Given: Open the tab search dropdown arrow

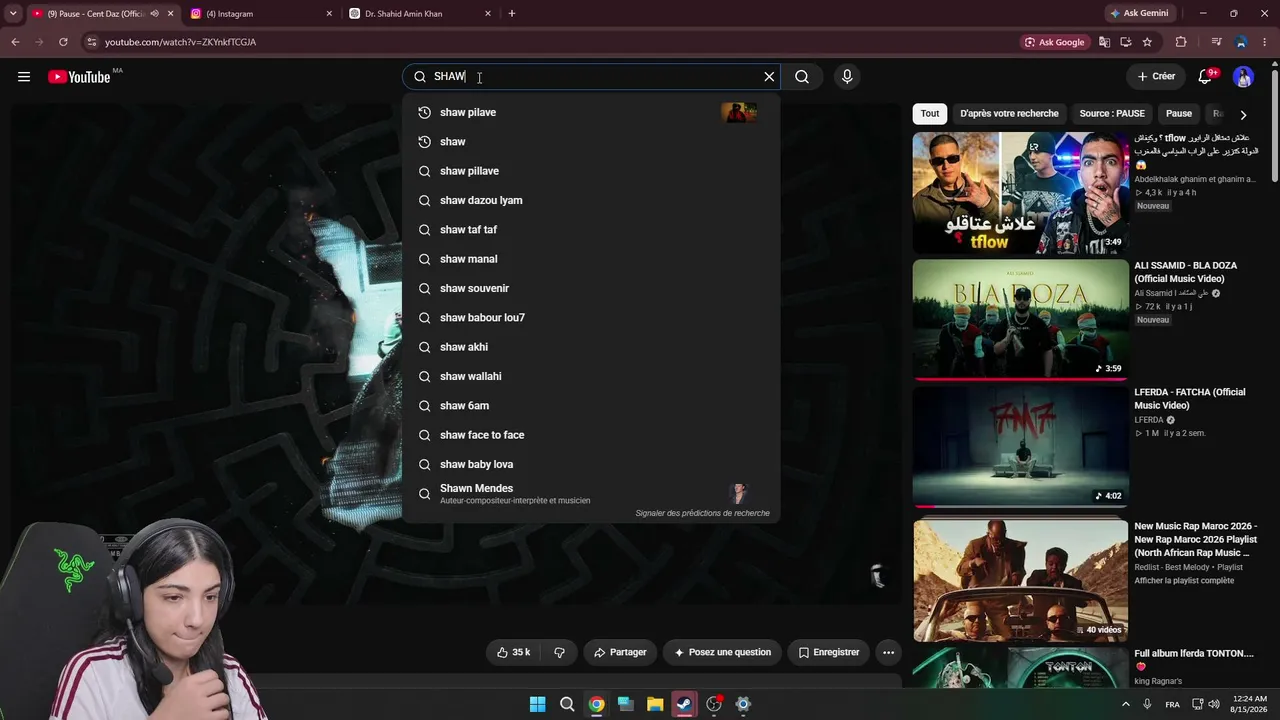Looking at the screenshot, I should pyautogui.click(x=13, y=14).
